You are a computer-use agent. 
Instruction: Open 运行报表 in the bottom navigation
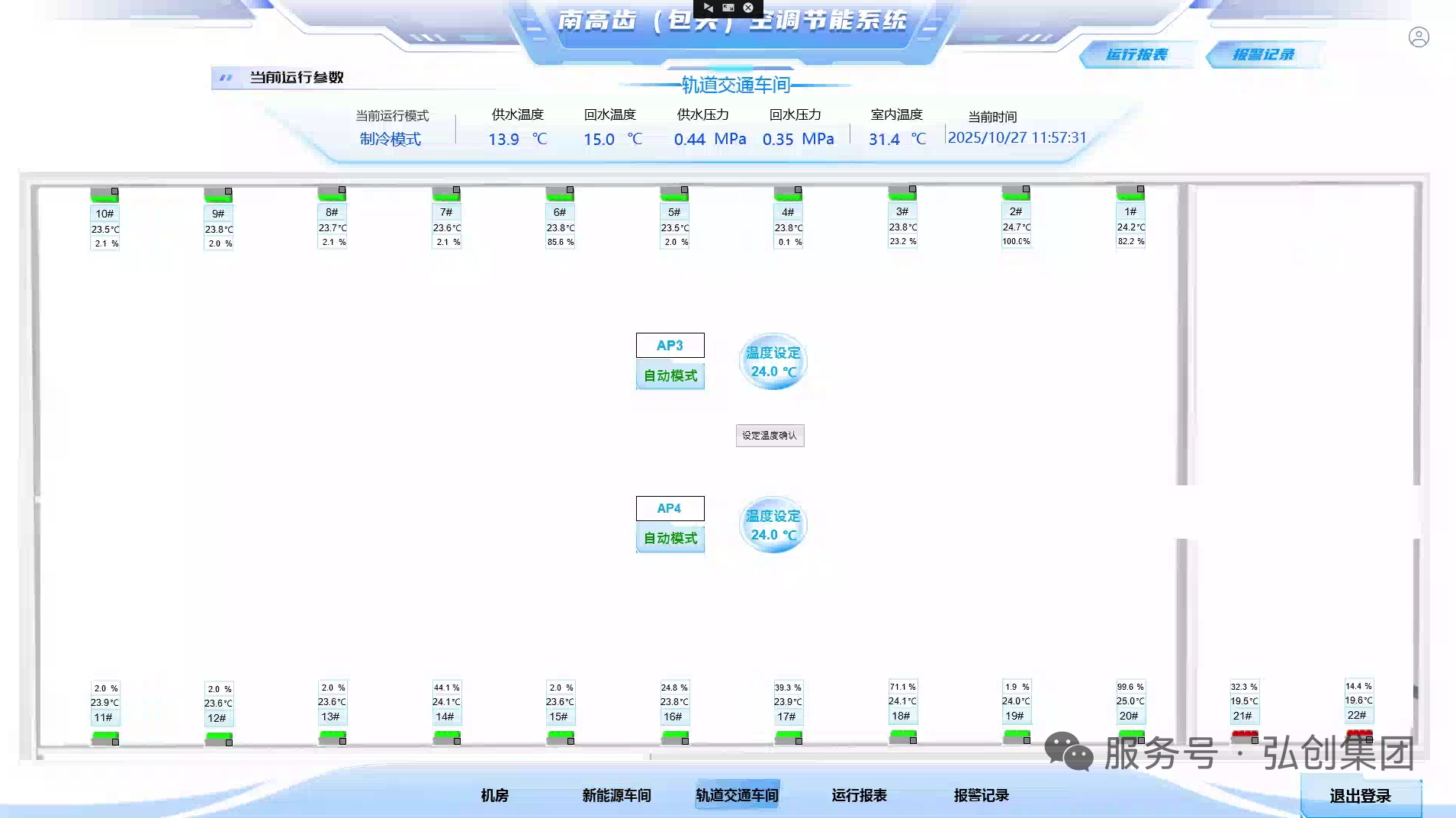pos(859,795)
